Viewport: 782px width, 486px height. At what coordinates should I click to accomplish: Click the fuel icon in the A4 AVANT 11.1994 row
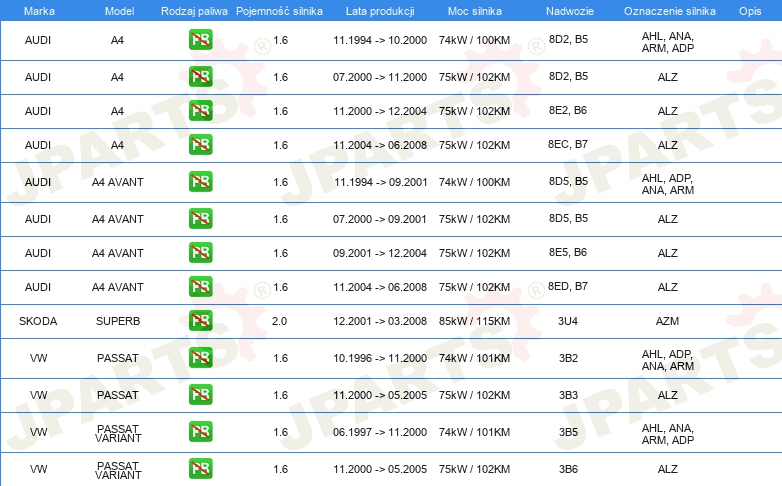pos(200,181)
